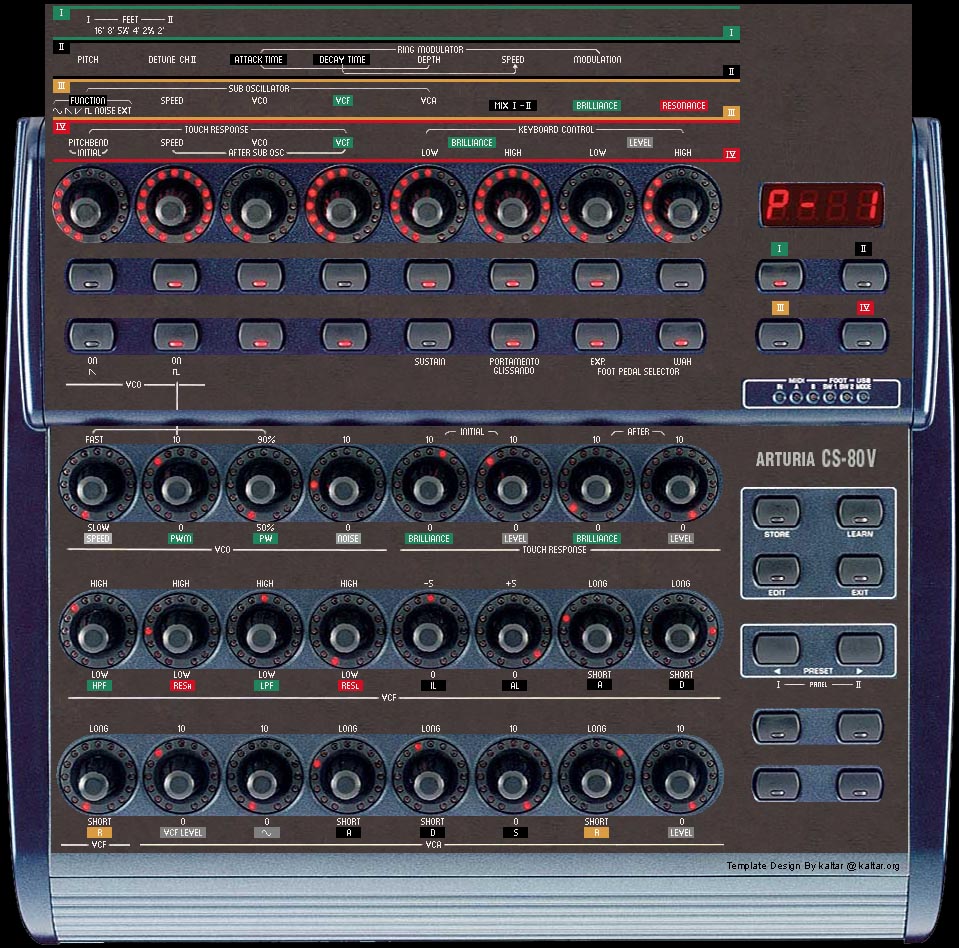Click the upper-row button above WAH
This screenshot has height=948, width=959.
point(681,276)
